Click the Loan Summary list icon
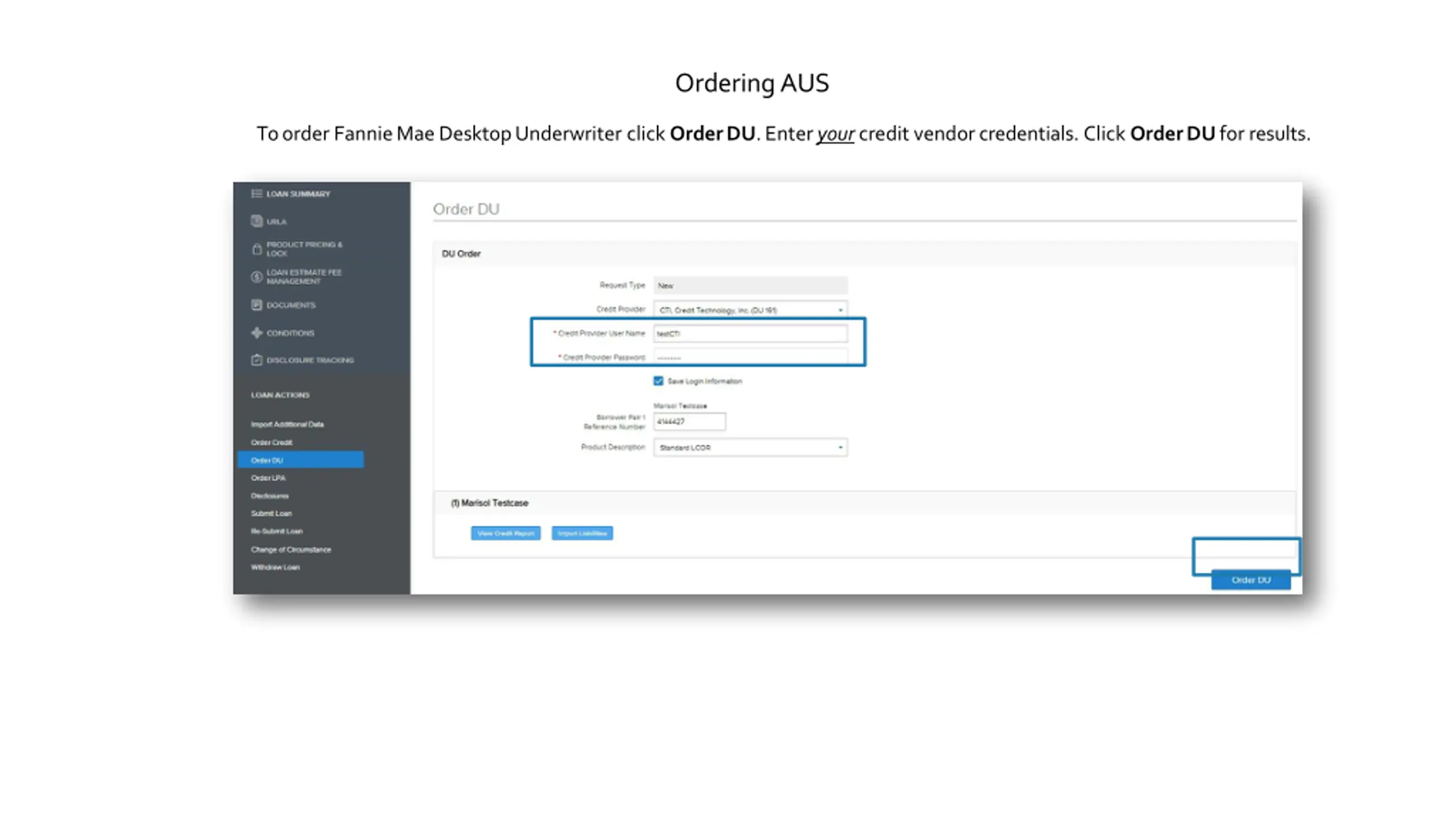The height and width of the screenshot is (819, 1456). [257, 194]
